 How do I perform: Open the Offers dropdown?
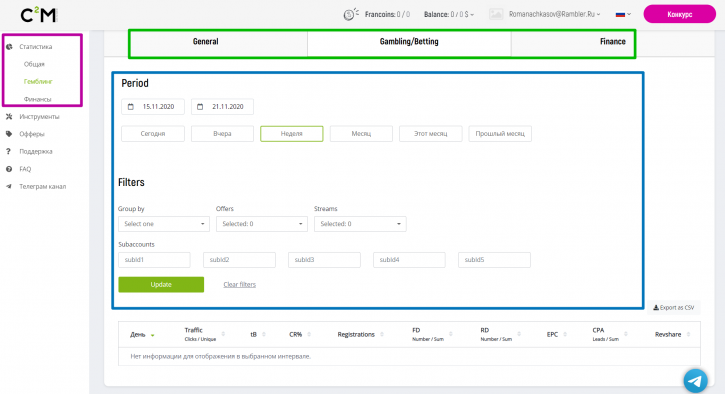pos(262,224)
